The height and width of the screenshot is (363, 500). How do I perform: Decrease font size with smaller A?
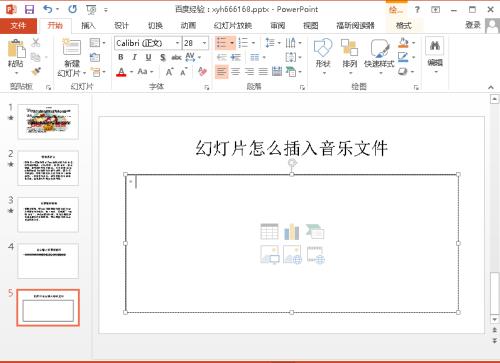183,72
